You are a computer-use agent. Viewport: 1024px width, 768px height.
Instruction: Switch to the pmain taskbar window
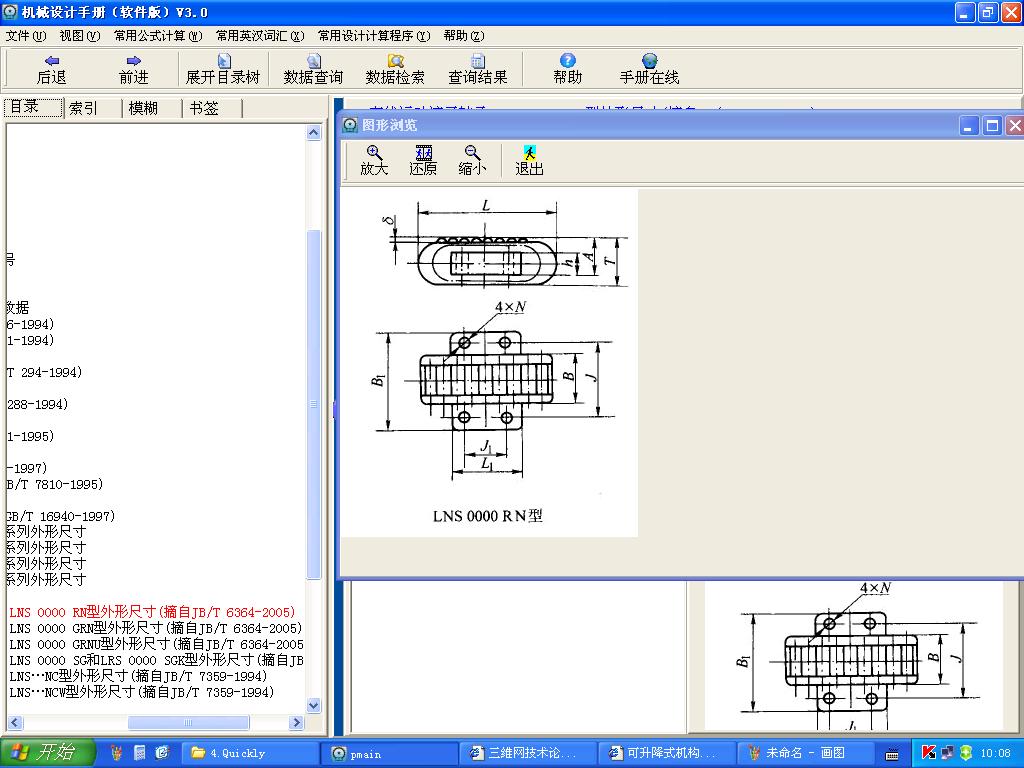click(390, 753)
